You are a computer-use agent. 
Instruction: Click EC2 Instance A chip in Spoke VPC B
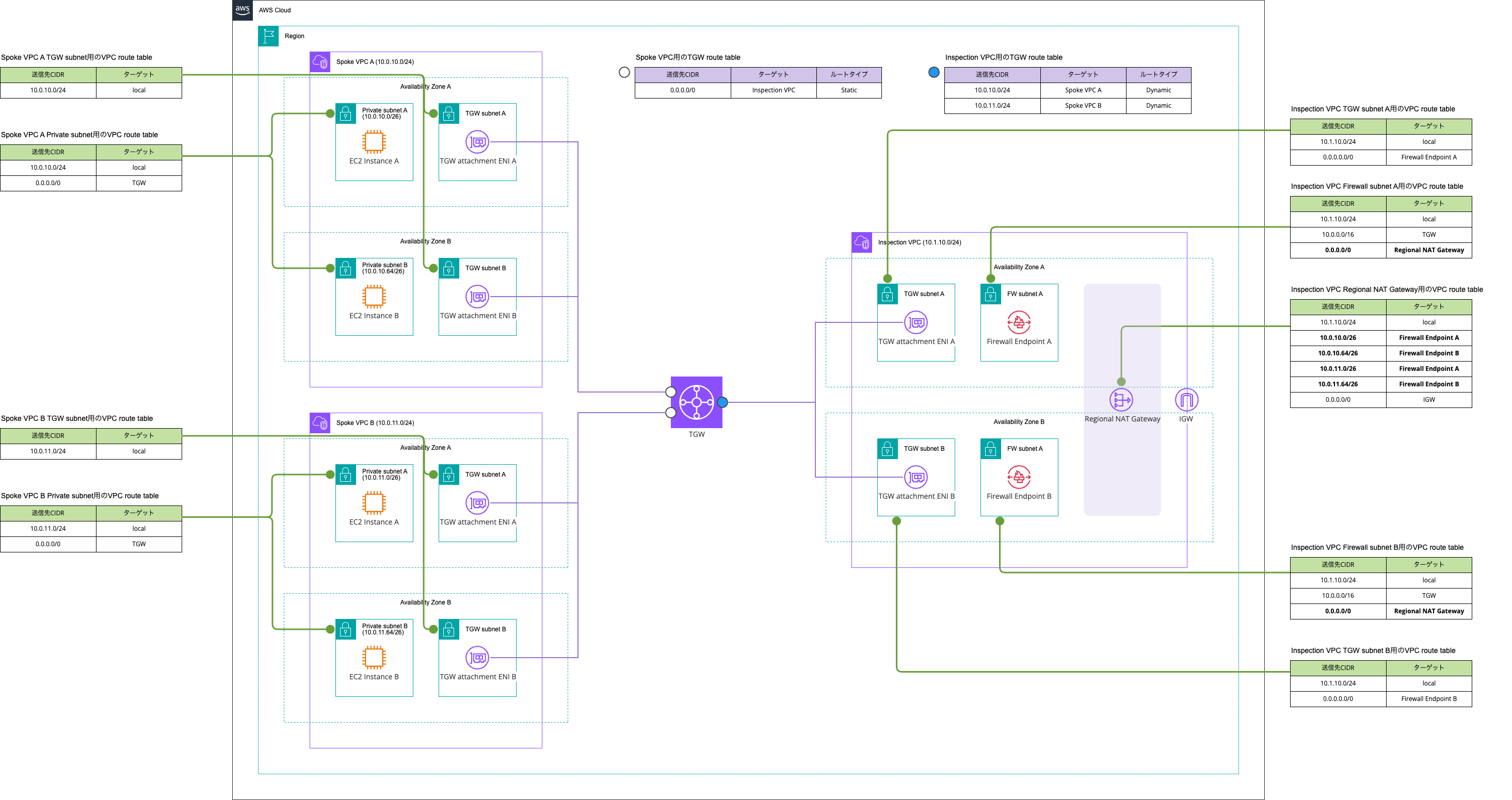click(374, 503)
